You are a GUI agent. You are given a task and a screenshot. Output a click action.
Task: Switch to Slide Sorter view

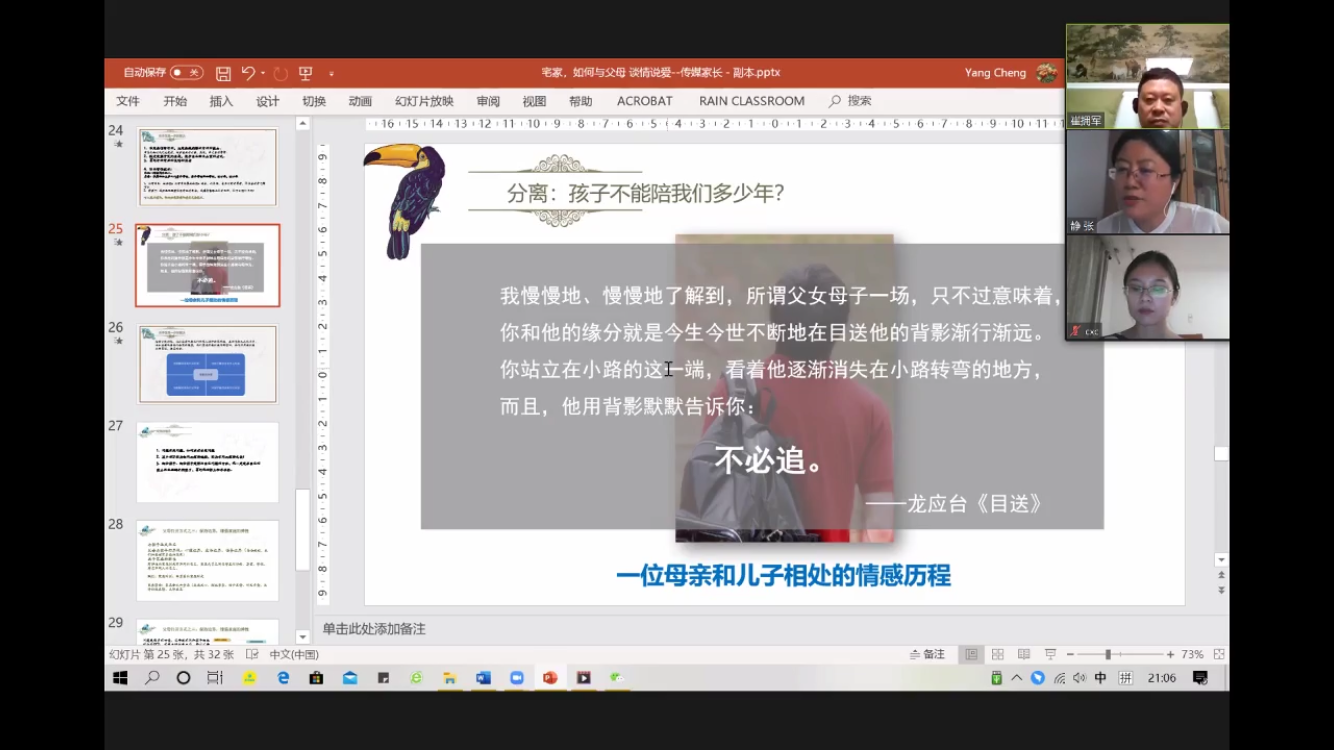pos(997,654)
